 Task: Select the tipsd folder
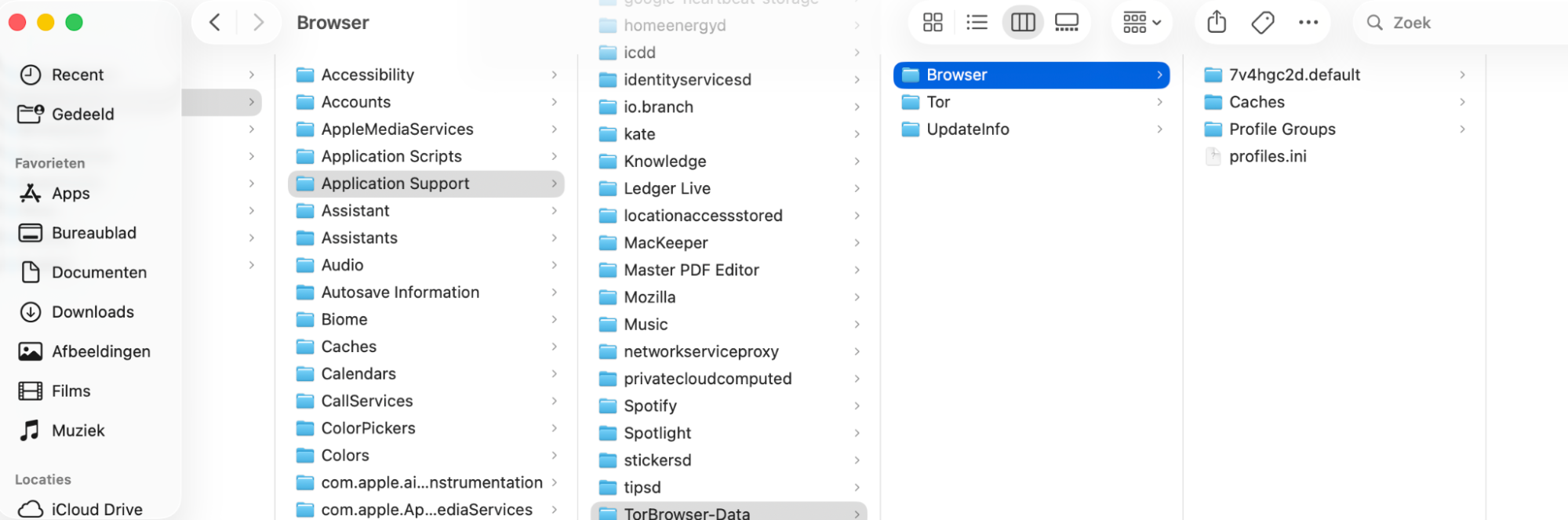pos(729,487)
